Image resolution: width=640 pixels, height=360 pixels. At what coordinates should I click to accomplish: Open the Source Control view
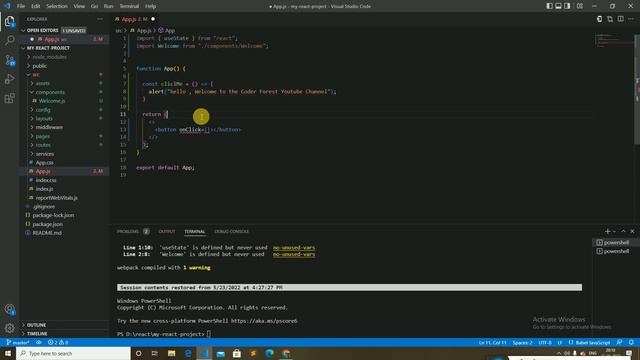tap(9, 60)
